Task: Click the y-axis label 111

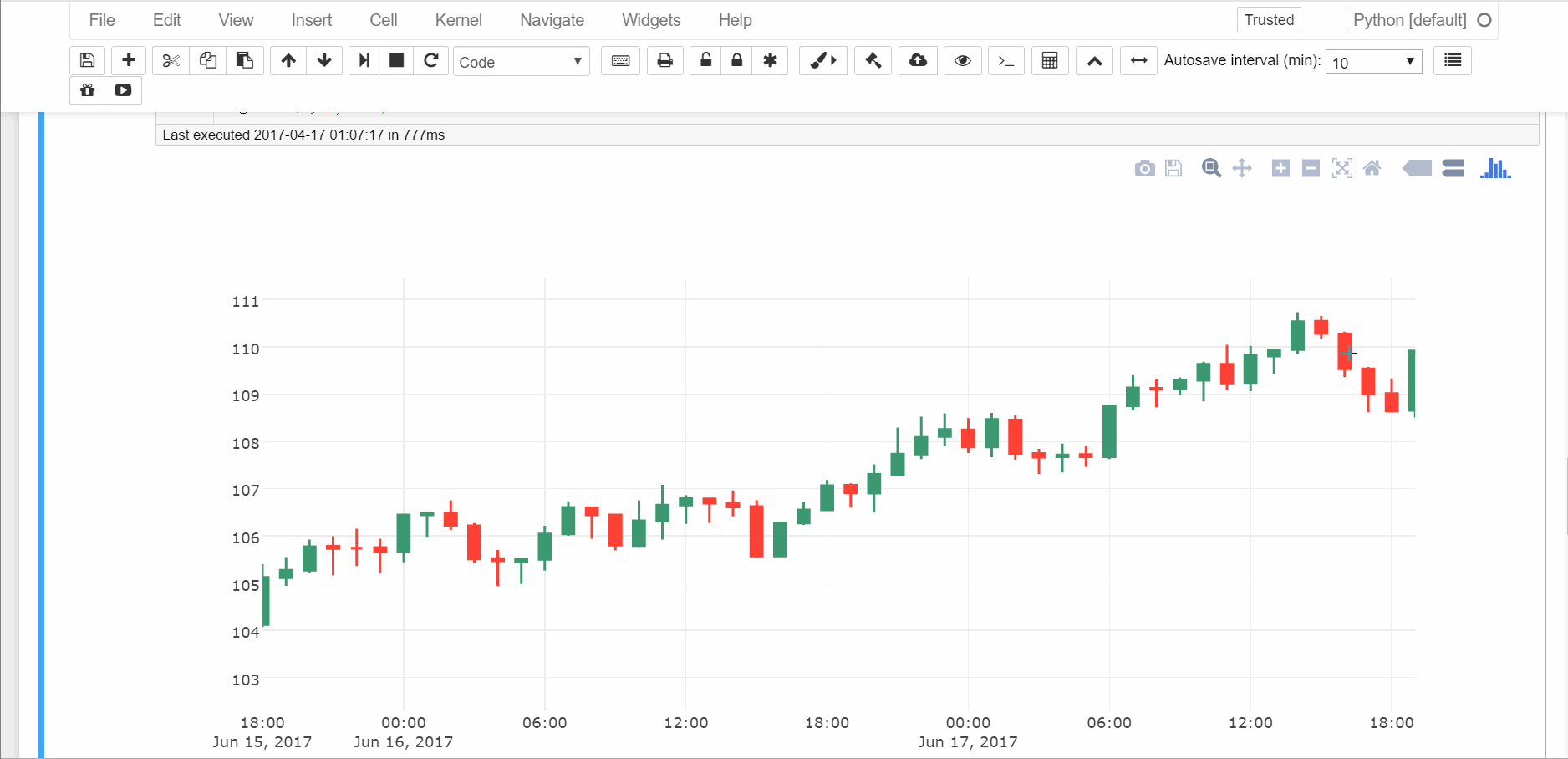Action: pyautogui.click(x=246, y=301)
